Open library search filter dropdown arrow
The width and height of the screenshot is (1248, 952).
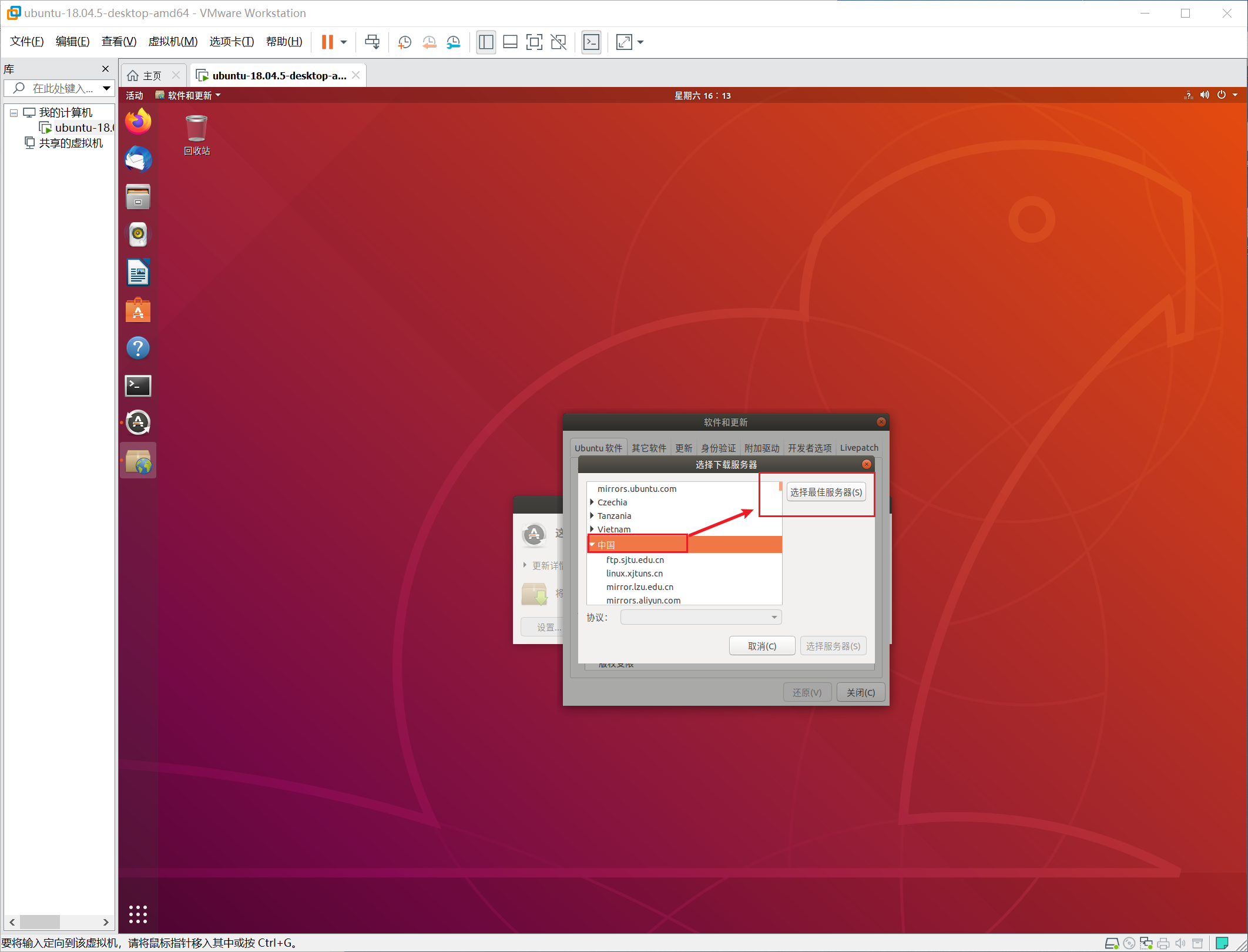pyautogui.click(x=106, y=88)
